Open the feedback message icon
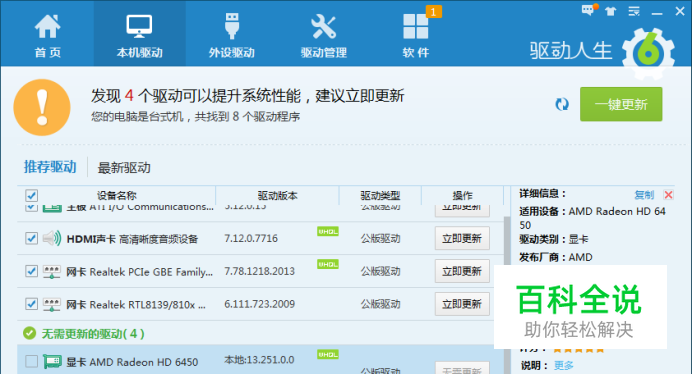This screenshot has height=374, width=692. 589,10
